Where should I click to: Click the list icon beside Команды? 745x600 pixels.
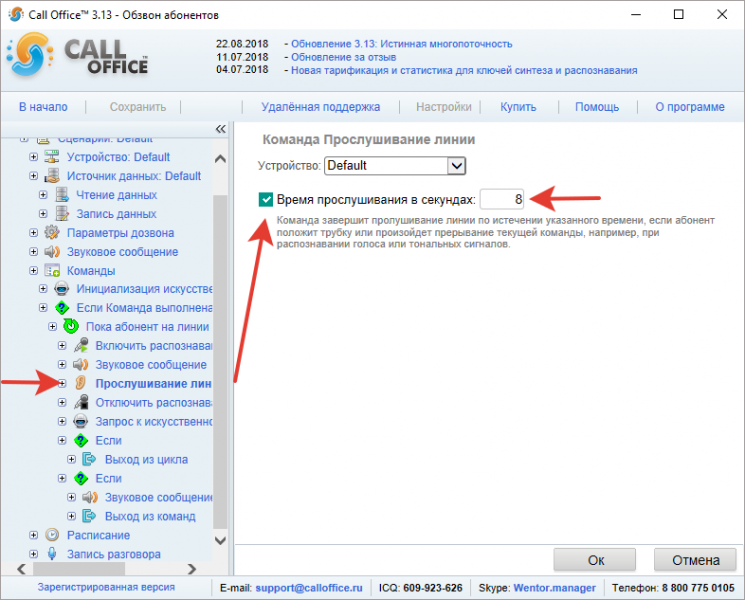coord(52,270)
